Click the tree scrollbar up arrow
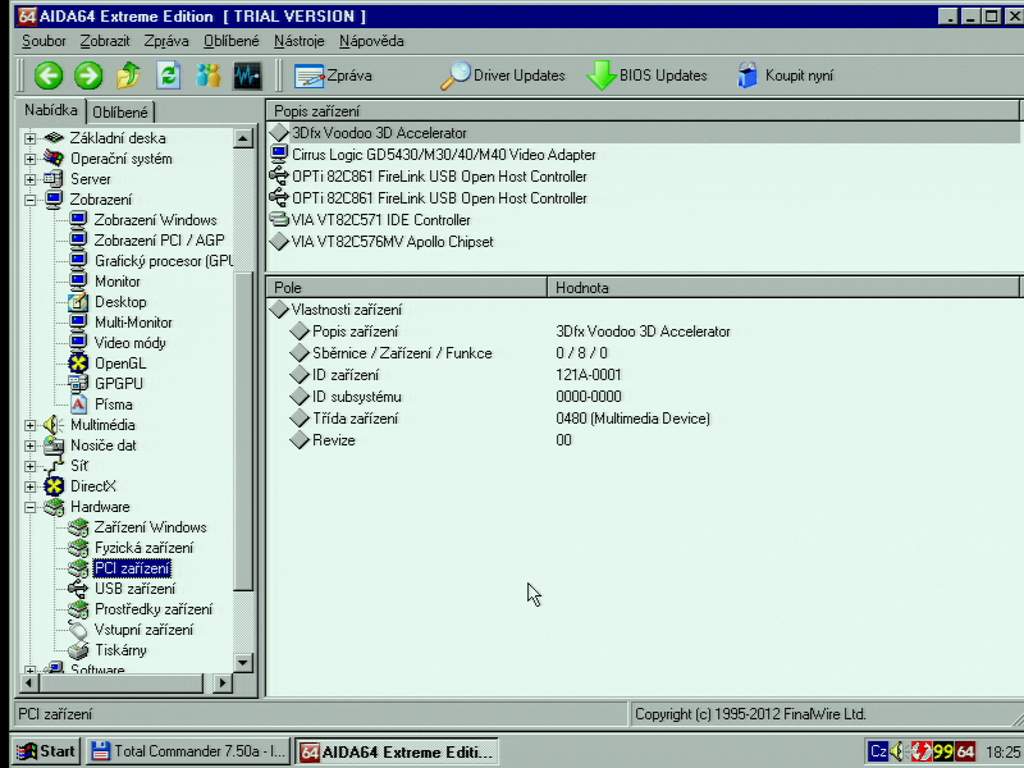 243,138
